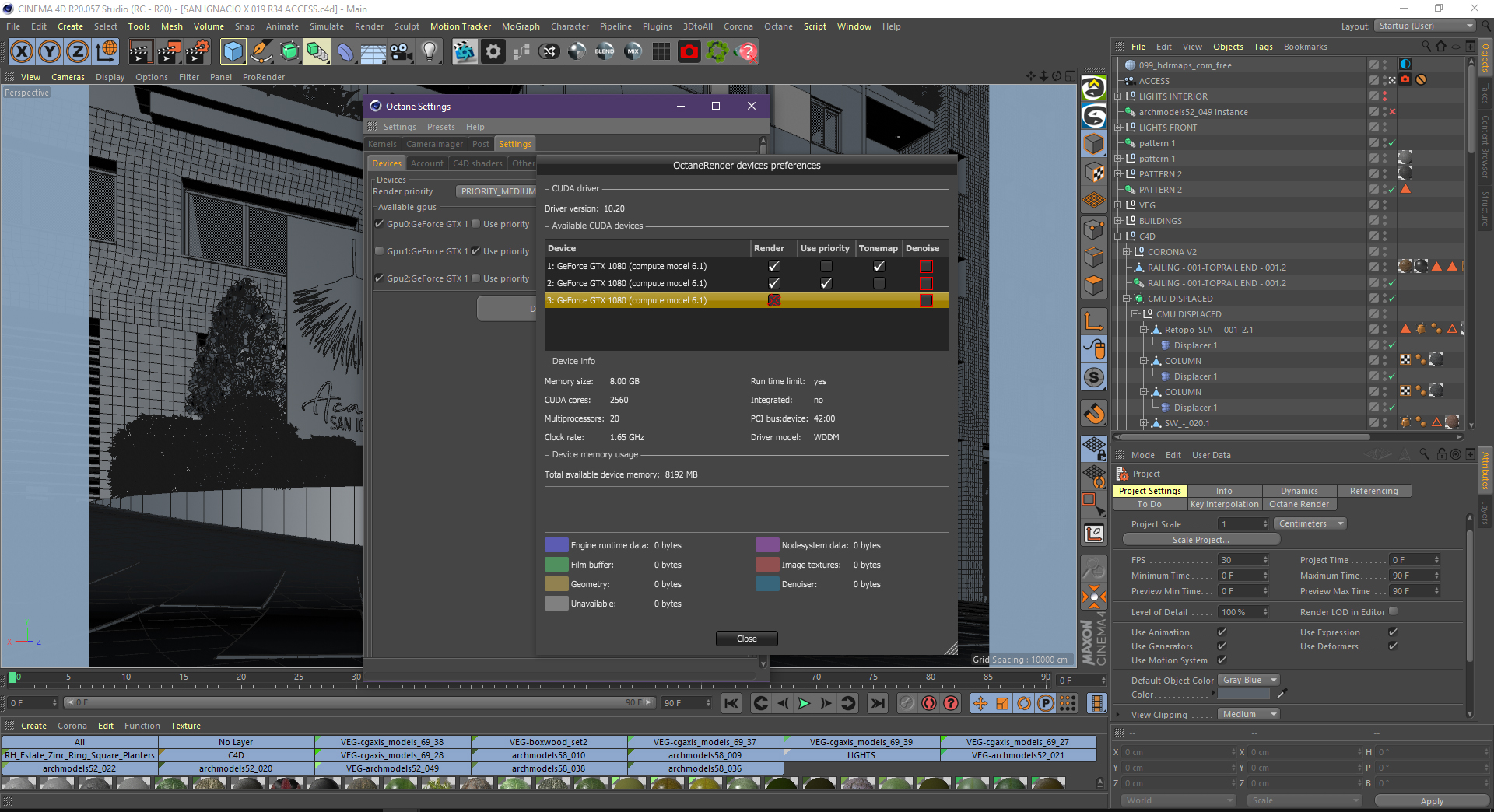
Task: Toggle the Use Animation checkbox
Action: click(x=1222, y=632)
